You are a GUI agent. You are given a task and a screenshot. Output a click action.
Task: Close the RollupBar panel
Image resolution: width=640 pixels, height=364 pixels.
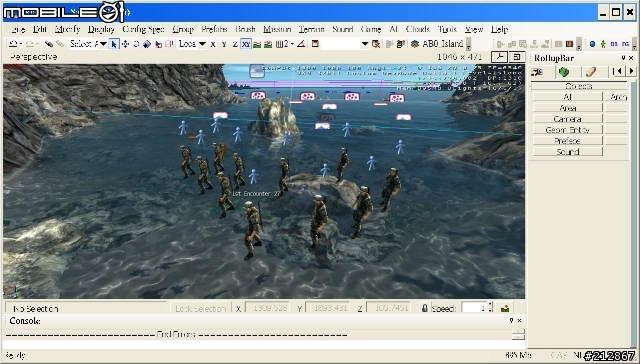click(631, 58)
